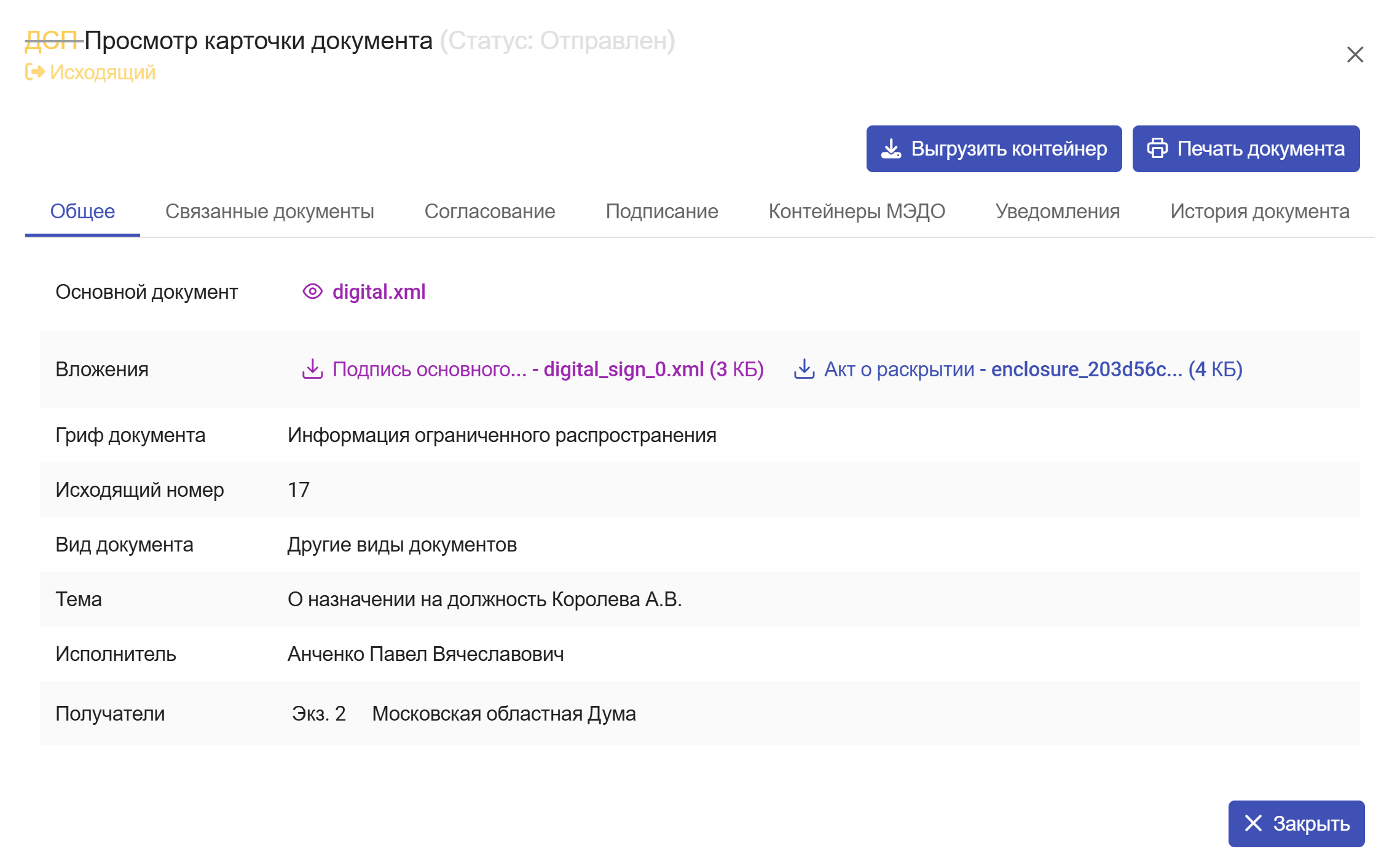Select the Информация ограниченного распространения value
The height and width of the screenshot is (862, 1400).
501,435
